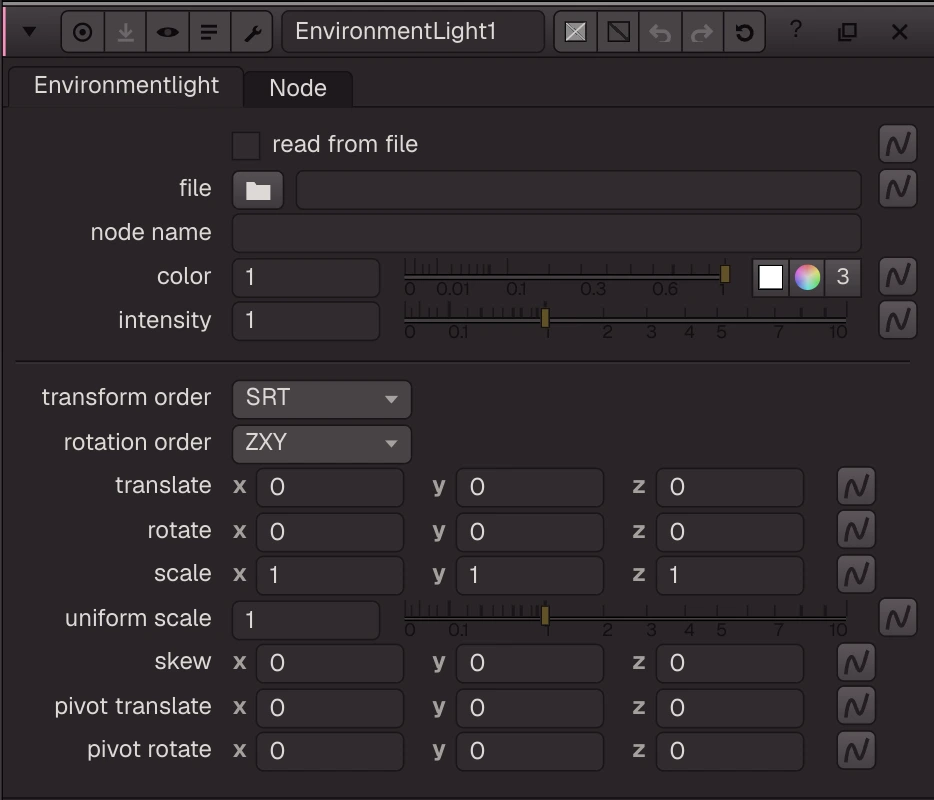Click the scale x field
The height and width of the screenshot is (800, 934).
[x=330, y=575]
